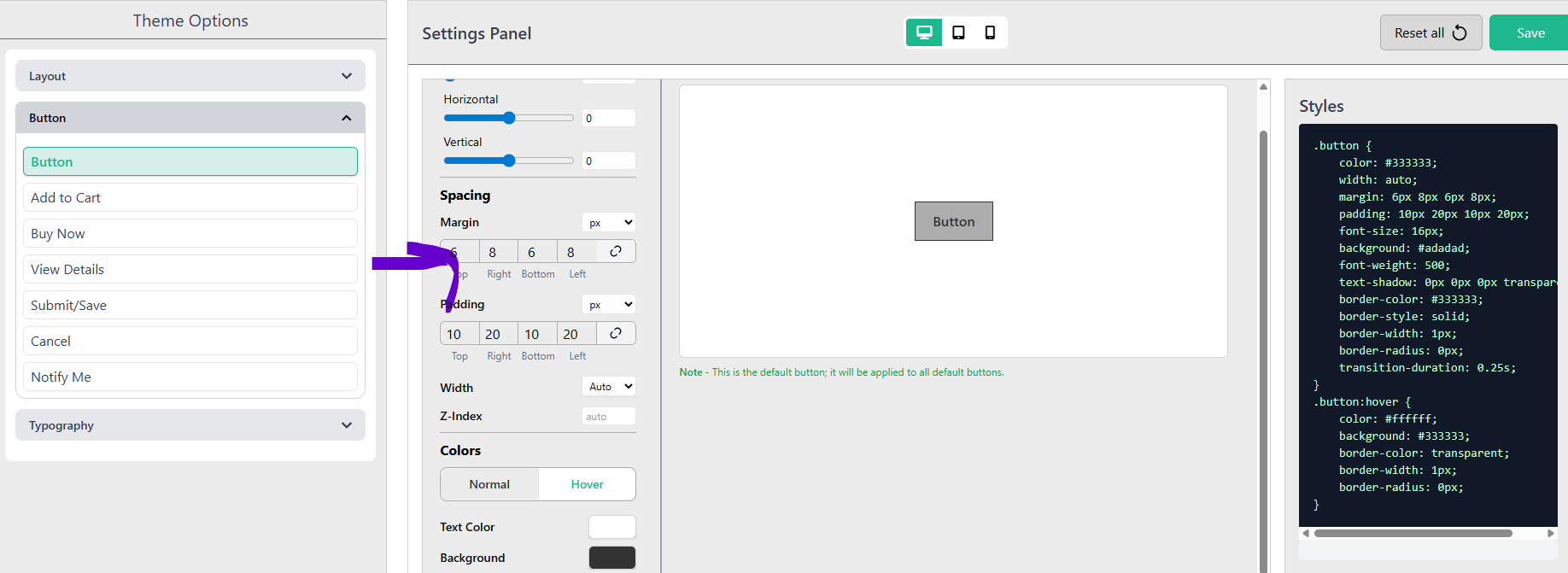This screenshot has width=1568, height=573.
Task: Click the margin Right value field
Action: [x=499, y=252]
